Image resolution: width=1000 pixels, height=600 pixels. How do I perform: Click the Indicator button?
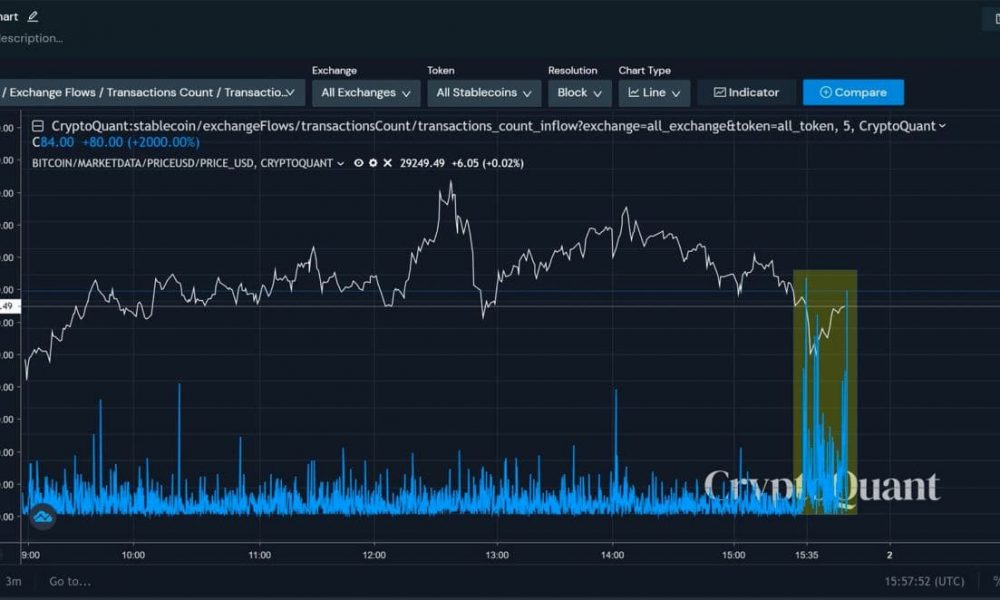point(746,92)
